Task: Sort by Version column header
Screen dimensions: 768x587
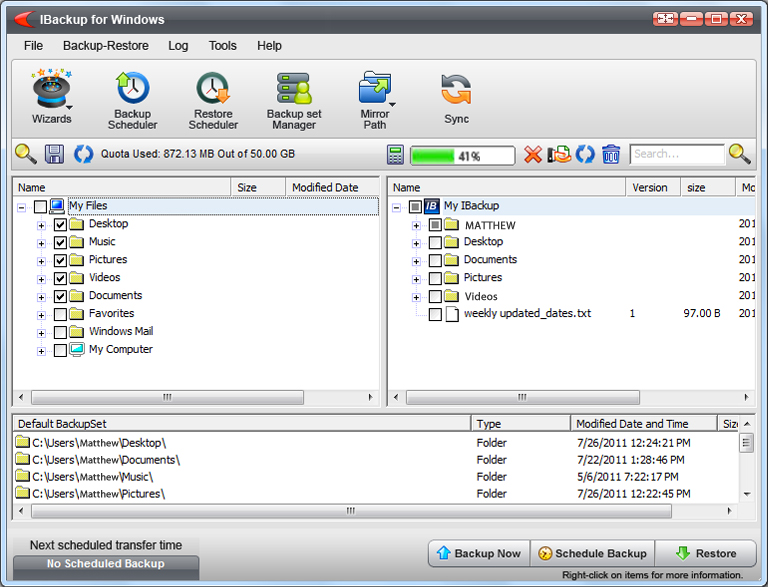Action: pos(653,188)
